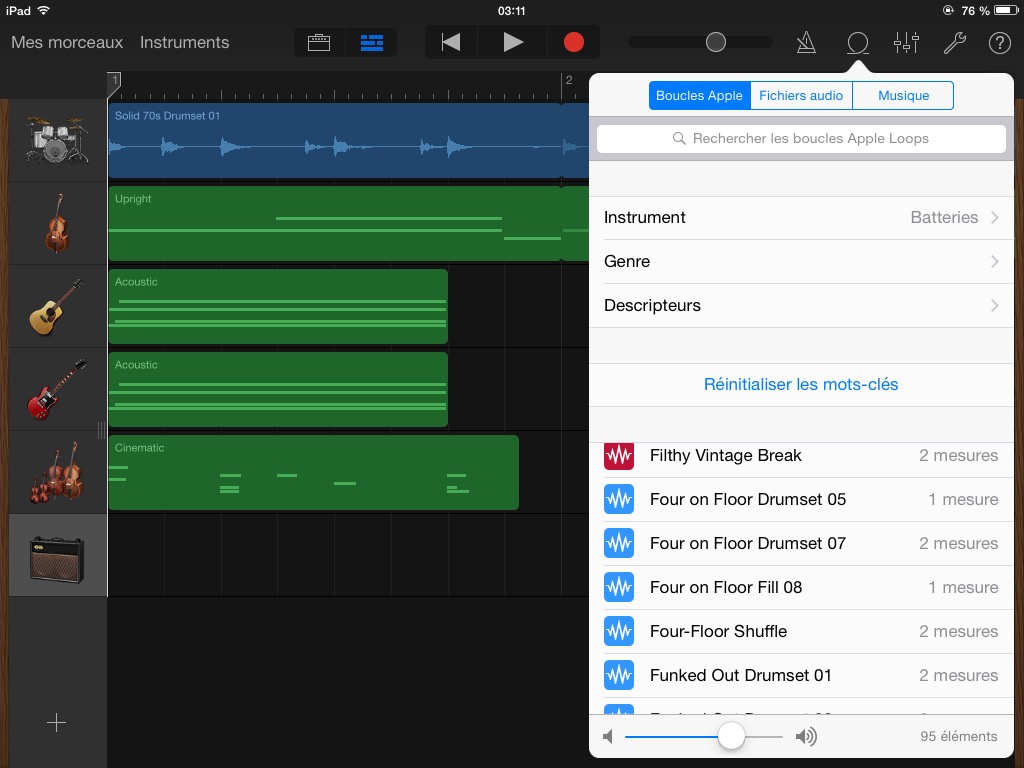
Task: Preview Four on Floor Drumset 05 icon
Action: [618, 500]
